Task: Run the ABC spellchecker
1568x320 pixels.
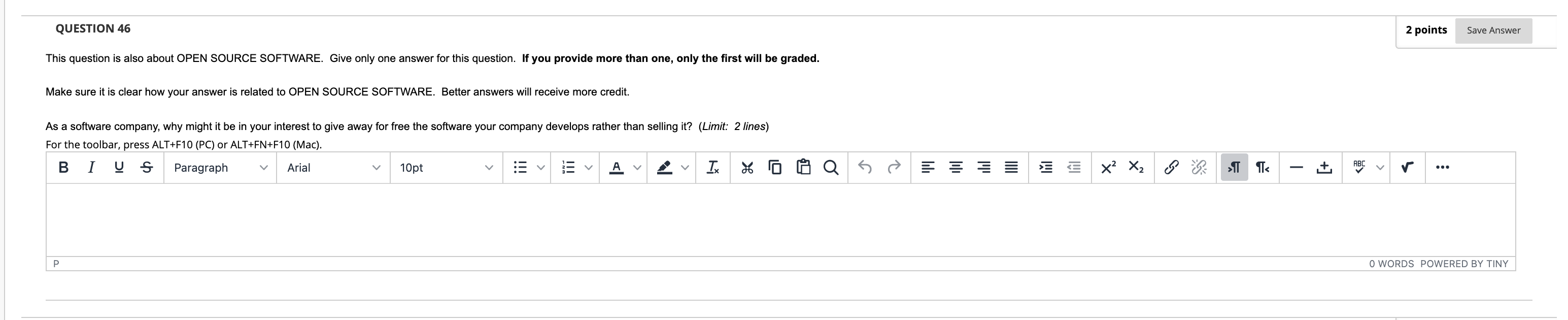Action: 1358,167
